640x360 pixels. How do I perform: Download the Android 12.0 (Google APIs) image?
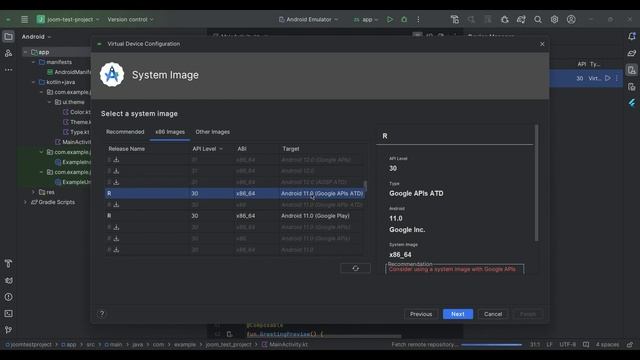(116, 160)
